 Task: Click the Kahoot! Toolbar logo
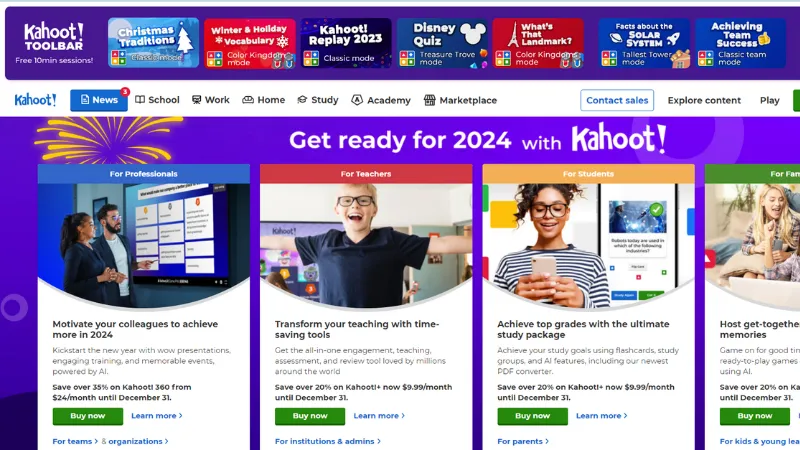point(54,37)
